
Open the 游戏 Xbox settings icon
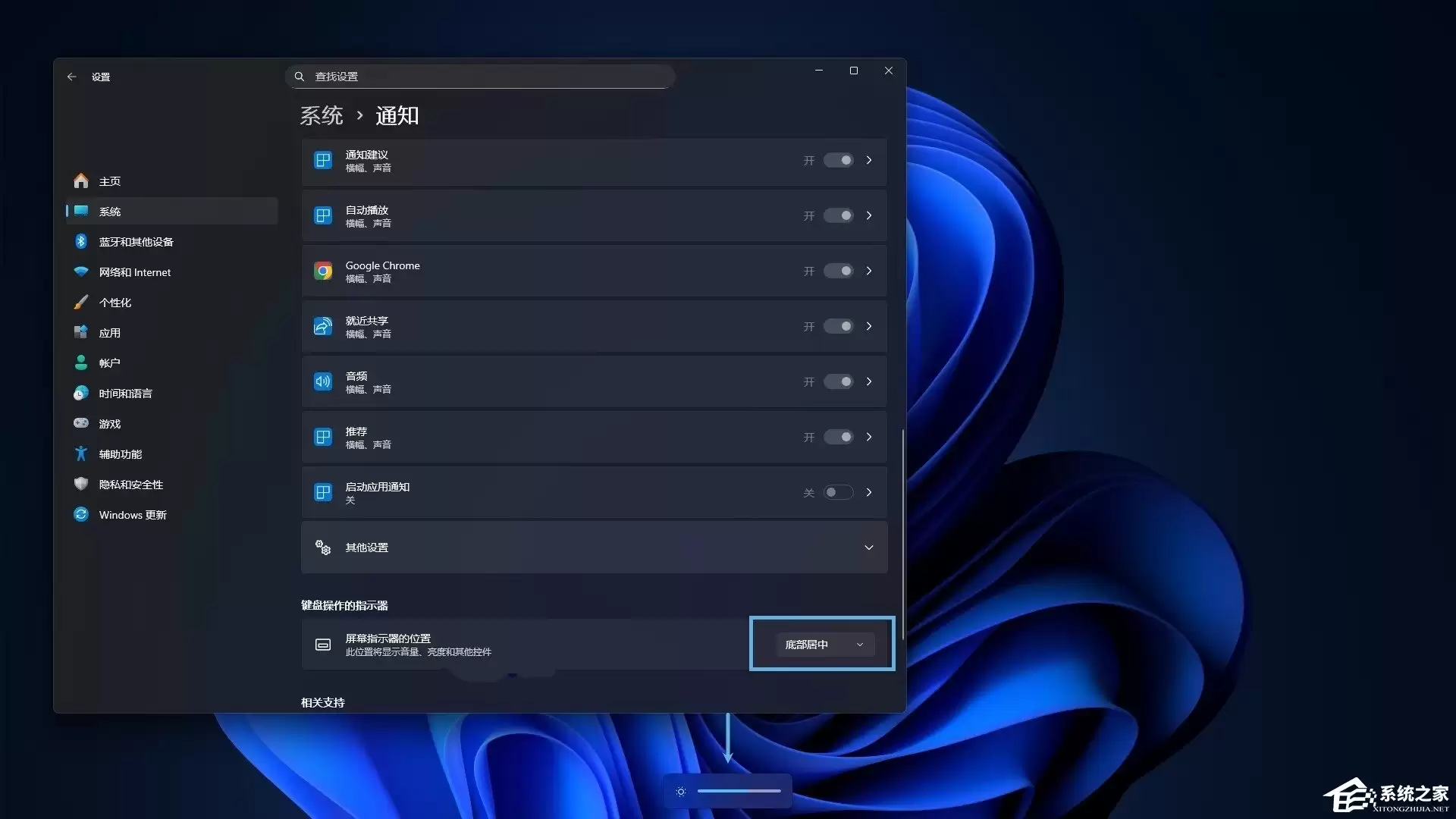point(81,423)
